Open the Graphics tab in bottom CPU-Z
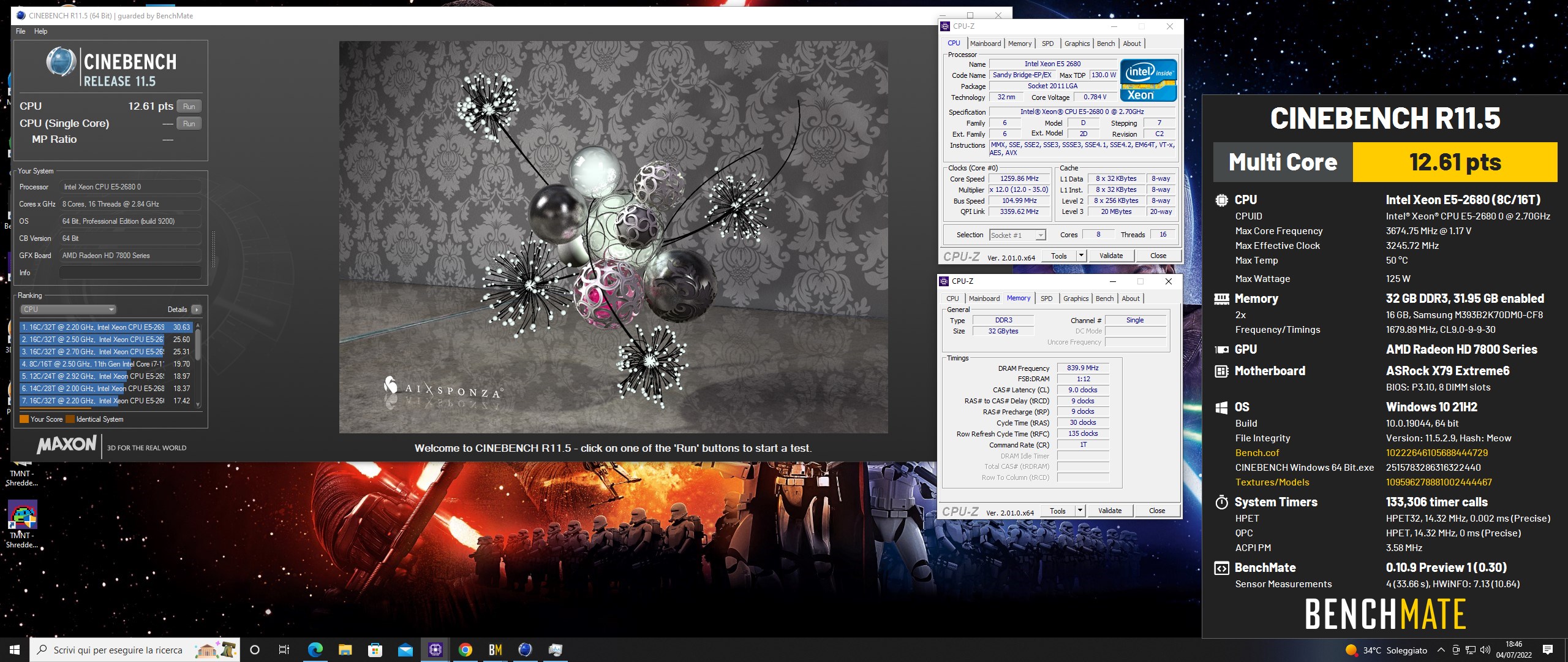The width and height of the screenshot is (1568, 662). coord(1076,299)
